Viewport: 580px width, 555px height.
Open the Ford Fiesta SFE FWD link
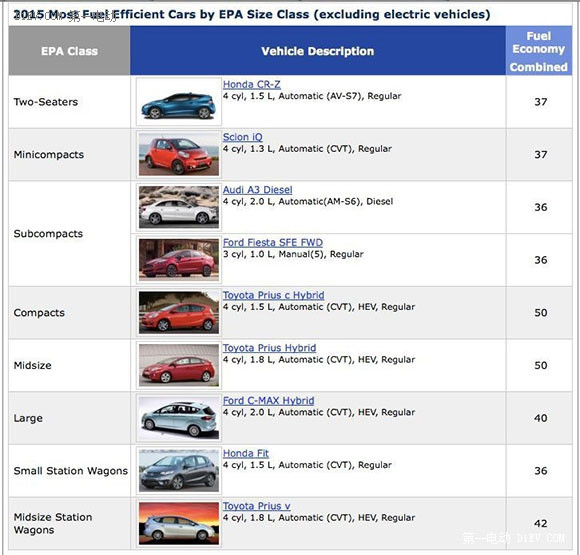[x=273, y=242]
